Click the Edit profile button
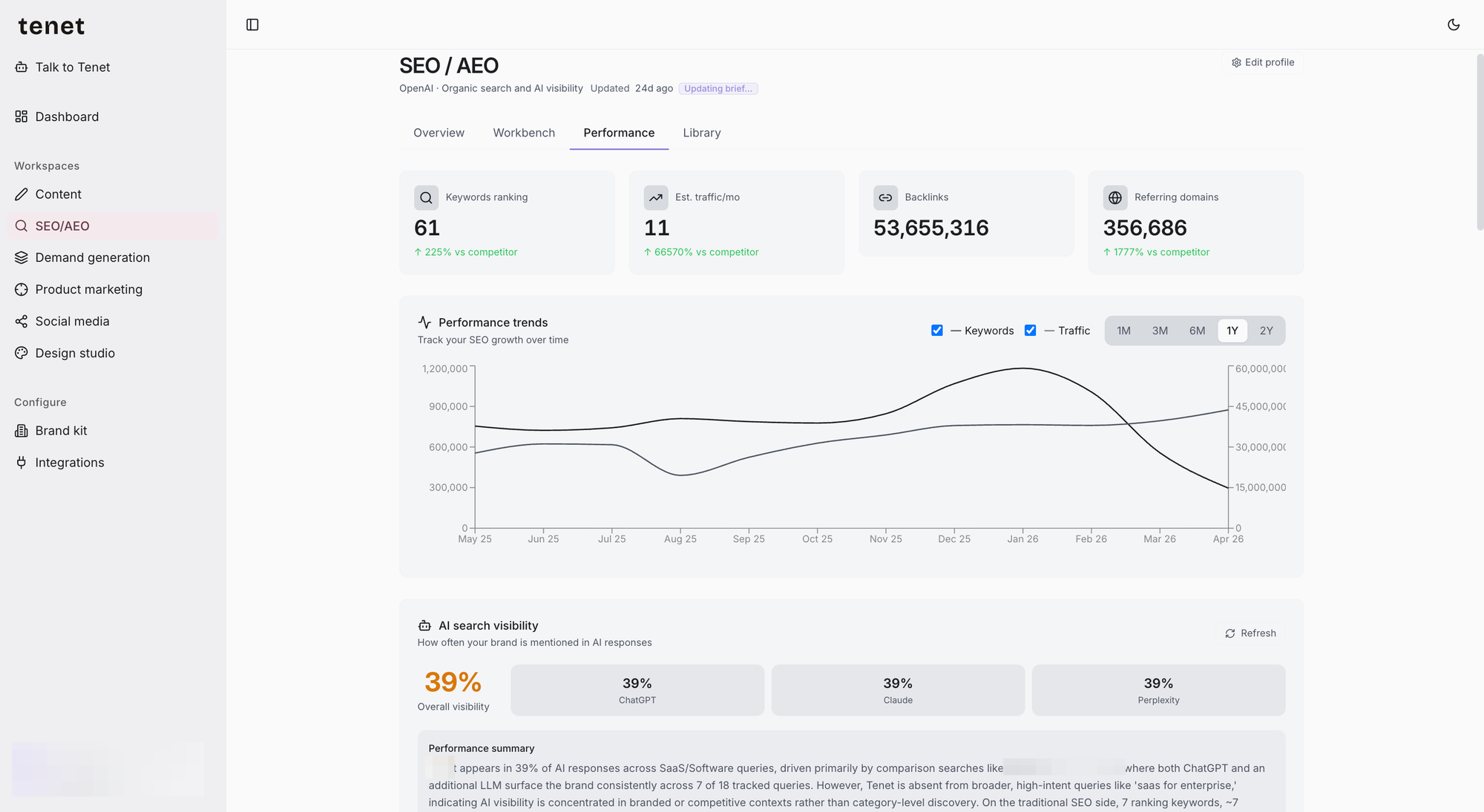The width and height of the screenshot is (1484, 812). pos(1263,62)
